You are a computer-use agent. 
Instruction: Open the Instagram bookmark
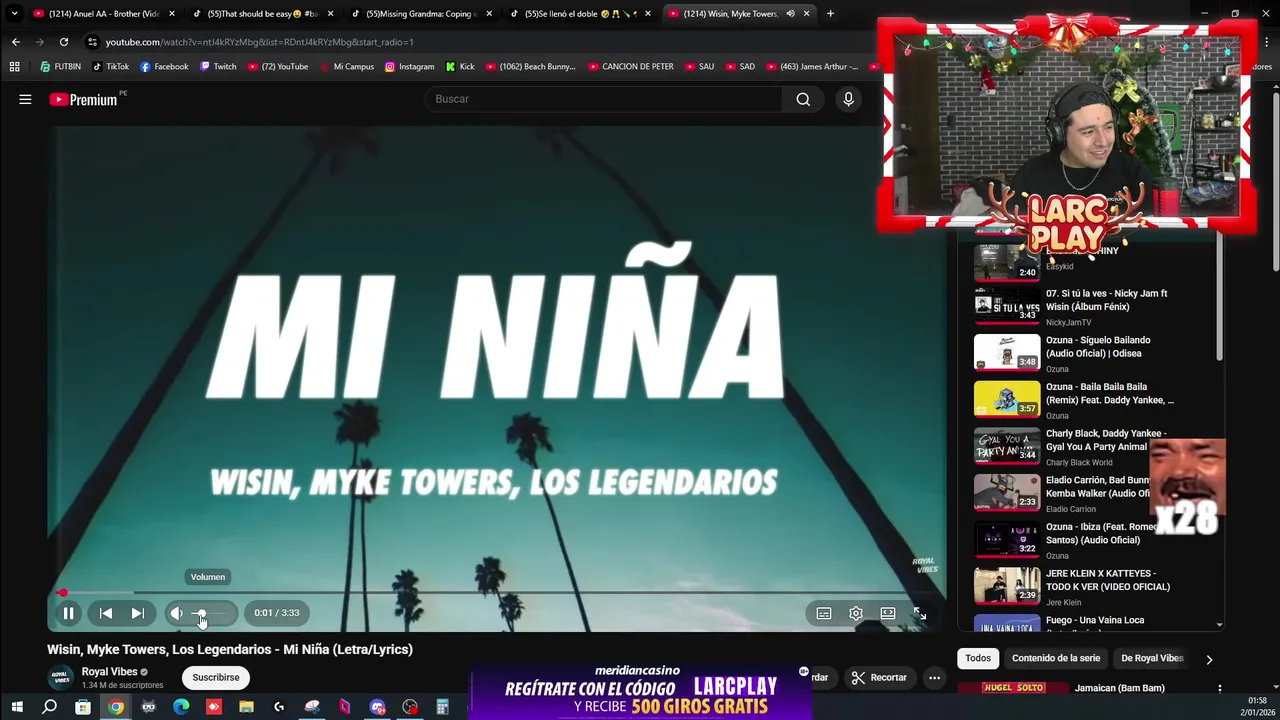coord(409,67)
